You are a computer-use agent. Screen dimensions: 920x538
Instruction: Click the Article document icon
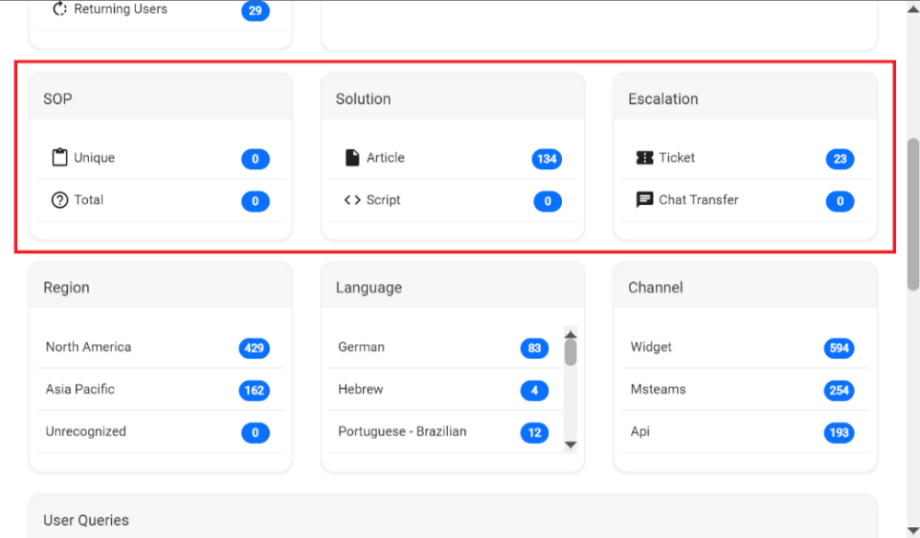pos(352,158)
